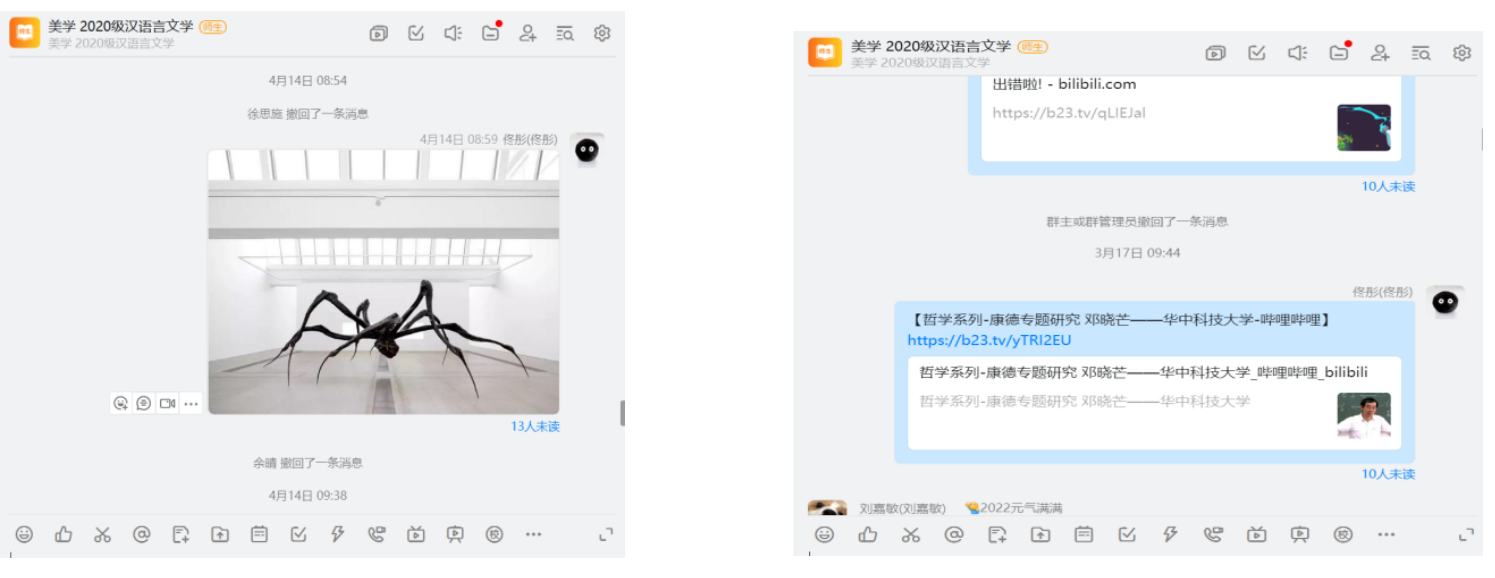The width and height of the screenshot is (1495, 578).
Task: Open group settings gear in right chat
Action: [x=1462, y=53]
